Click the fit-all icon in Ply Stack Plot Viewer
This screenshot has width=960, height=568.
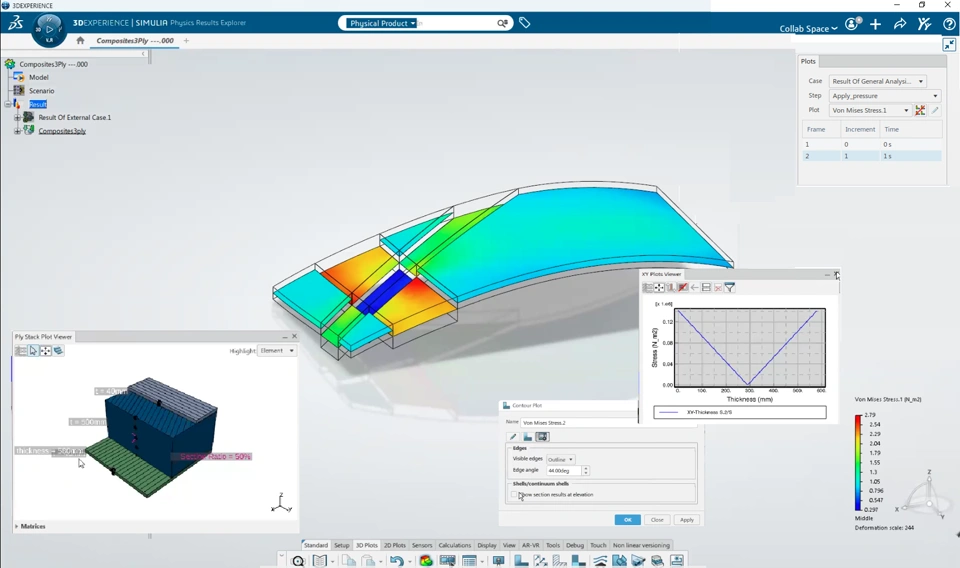pyautogui.click(x=45, y=351)
